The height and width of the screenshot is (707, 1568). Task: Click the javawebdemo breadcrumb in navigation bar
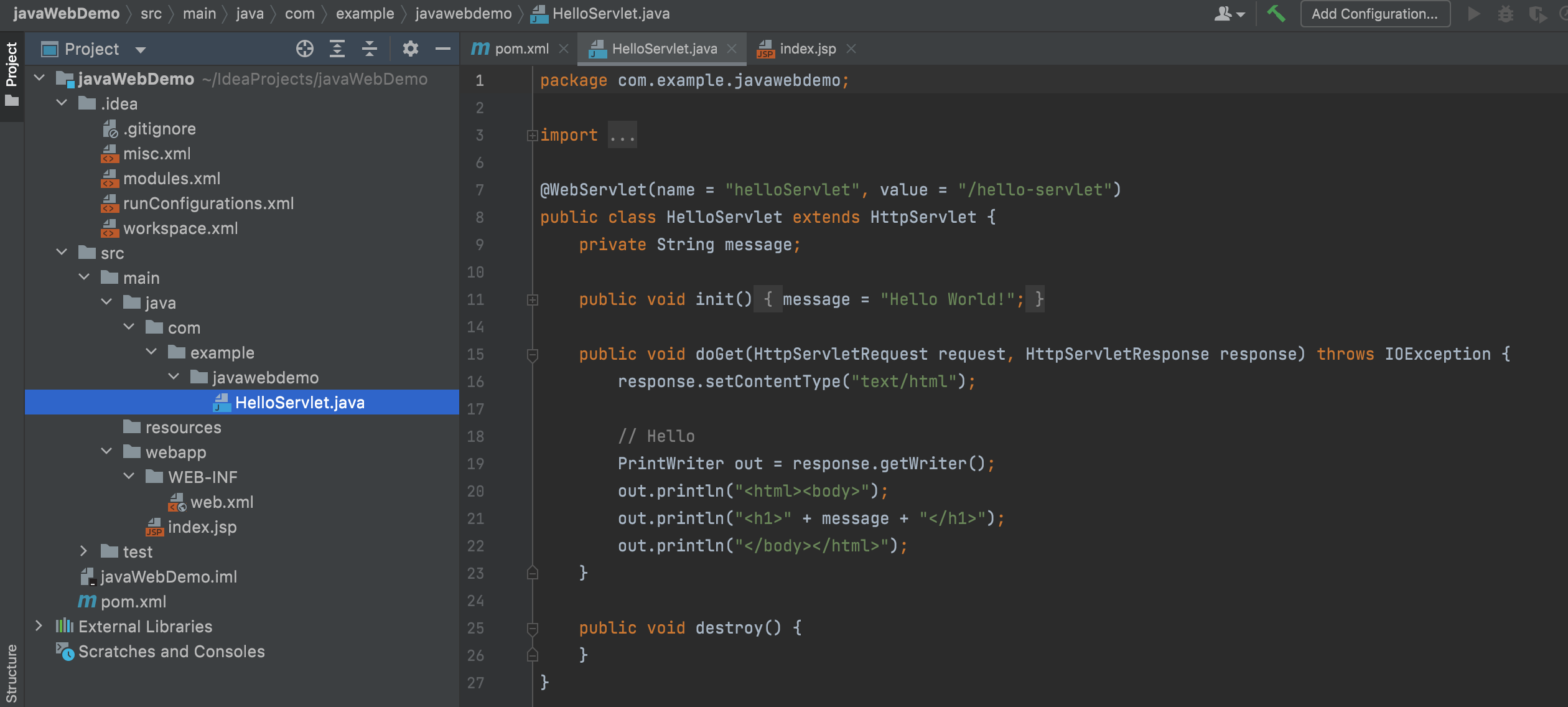[463, 14]
